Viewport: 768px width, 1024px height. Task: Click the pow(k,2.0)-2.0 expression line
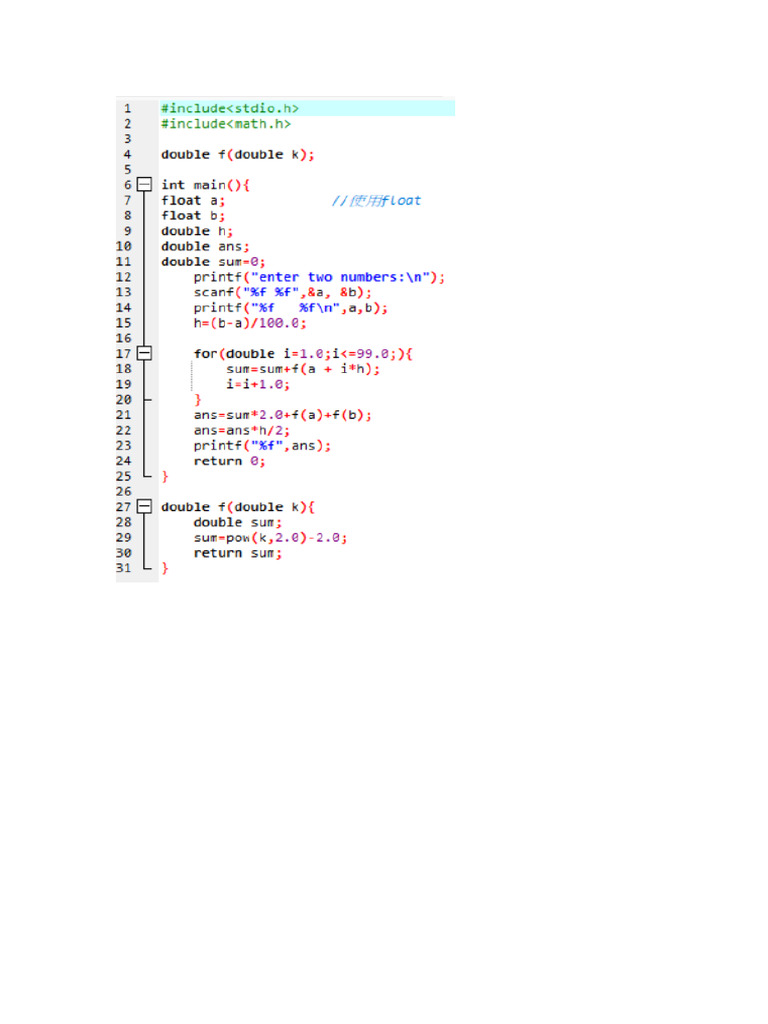click(x=270, y=537)
